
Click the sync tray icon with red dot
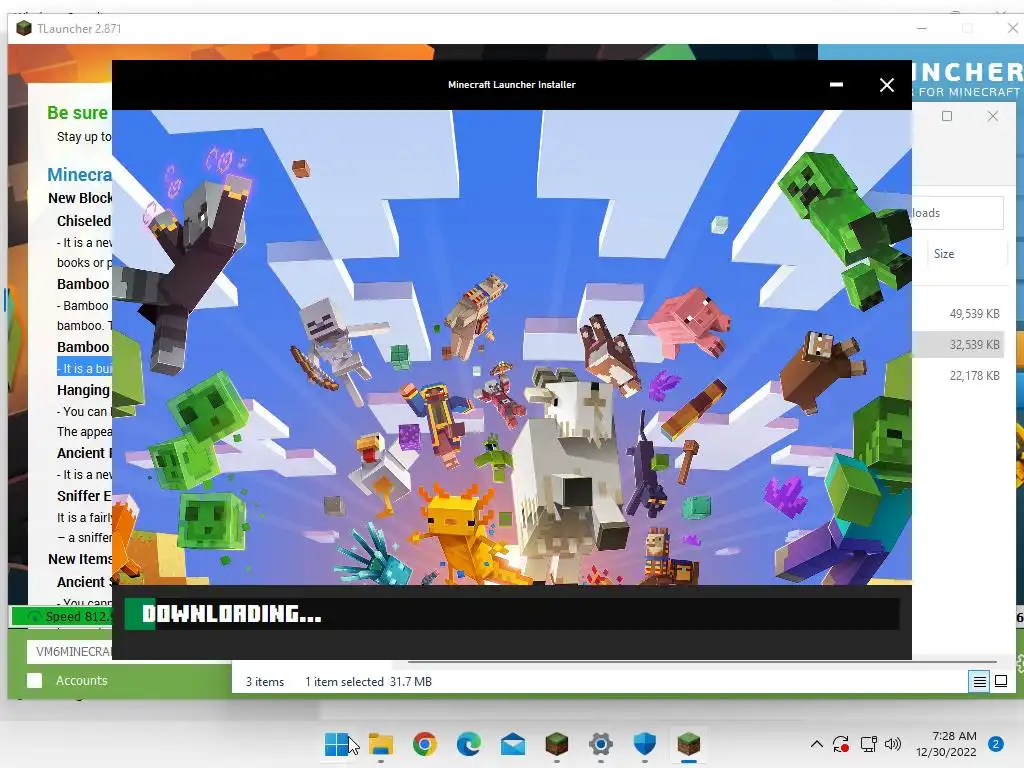pos(841,744)
